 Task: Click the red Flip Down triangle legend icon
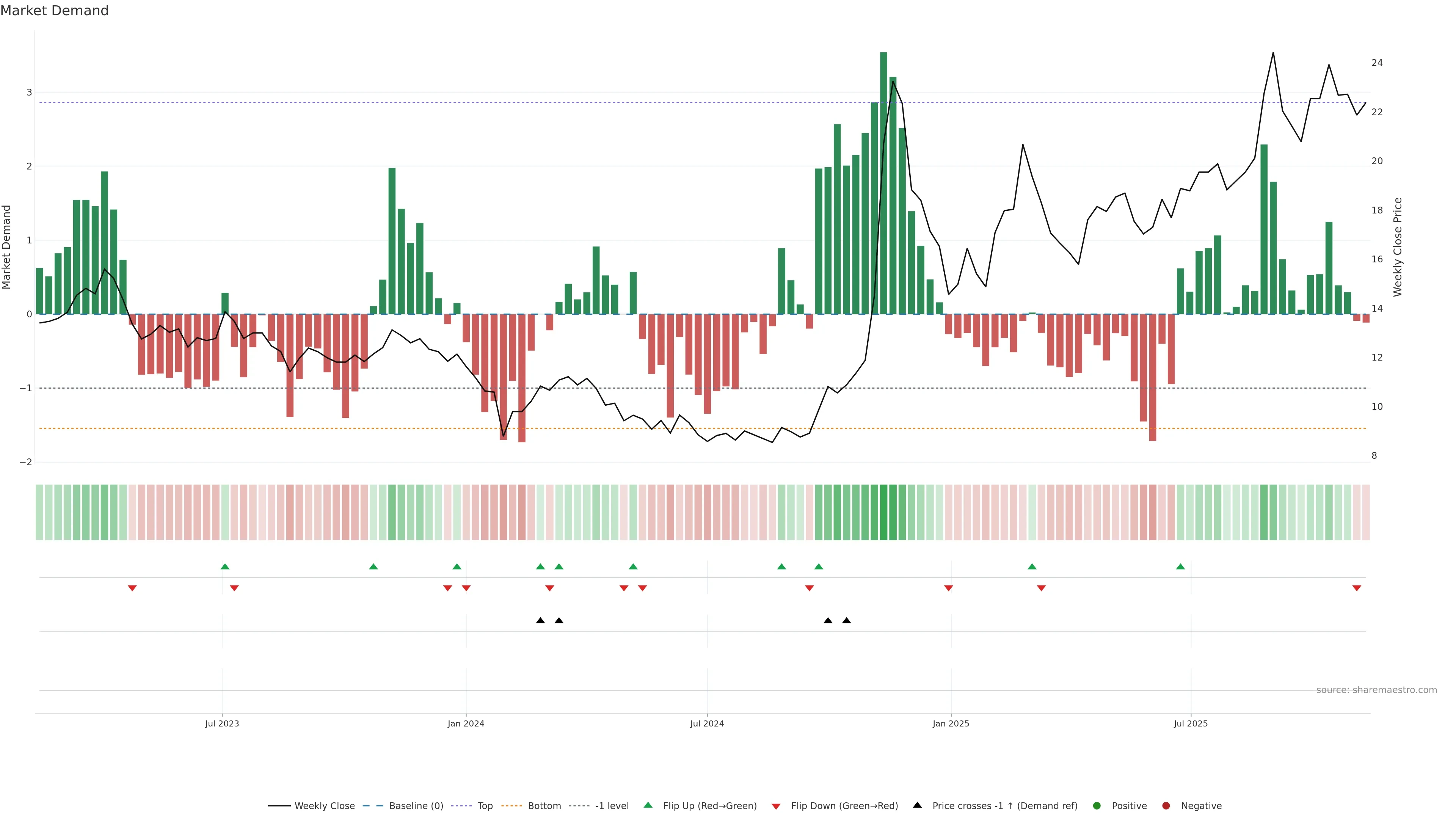[x=776, y=806]
